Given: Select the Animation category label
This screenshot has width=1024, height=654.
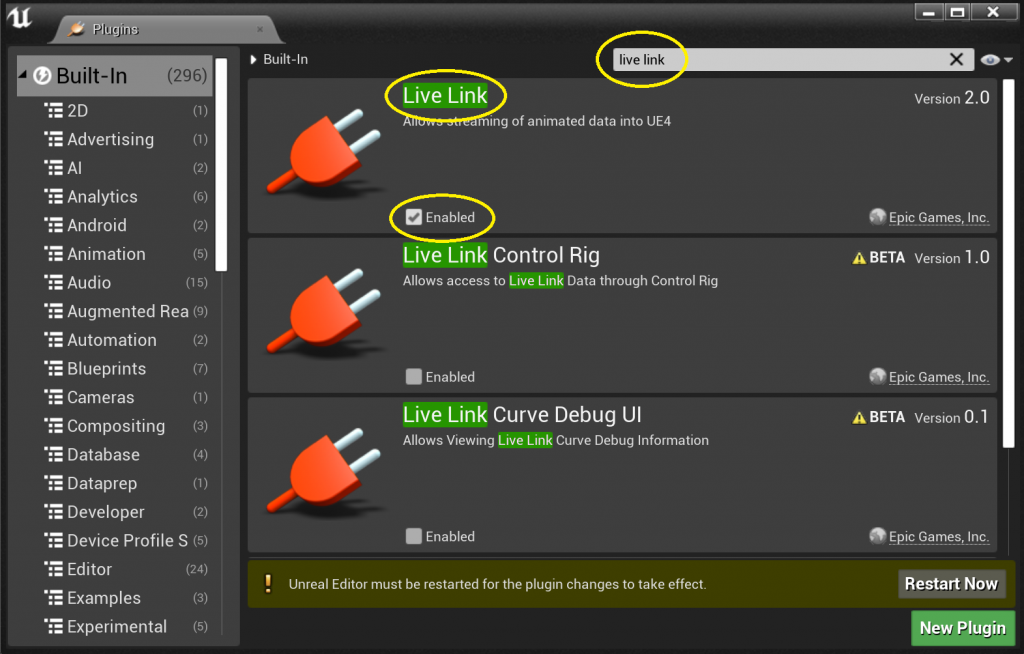Looking at the screenshot, I should [x=106, y=254].
